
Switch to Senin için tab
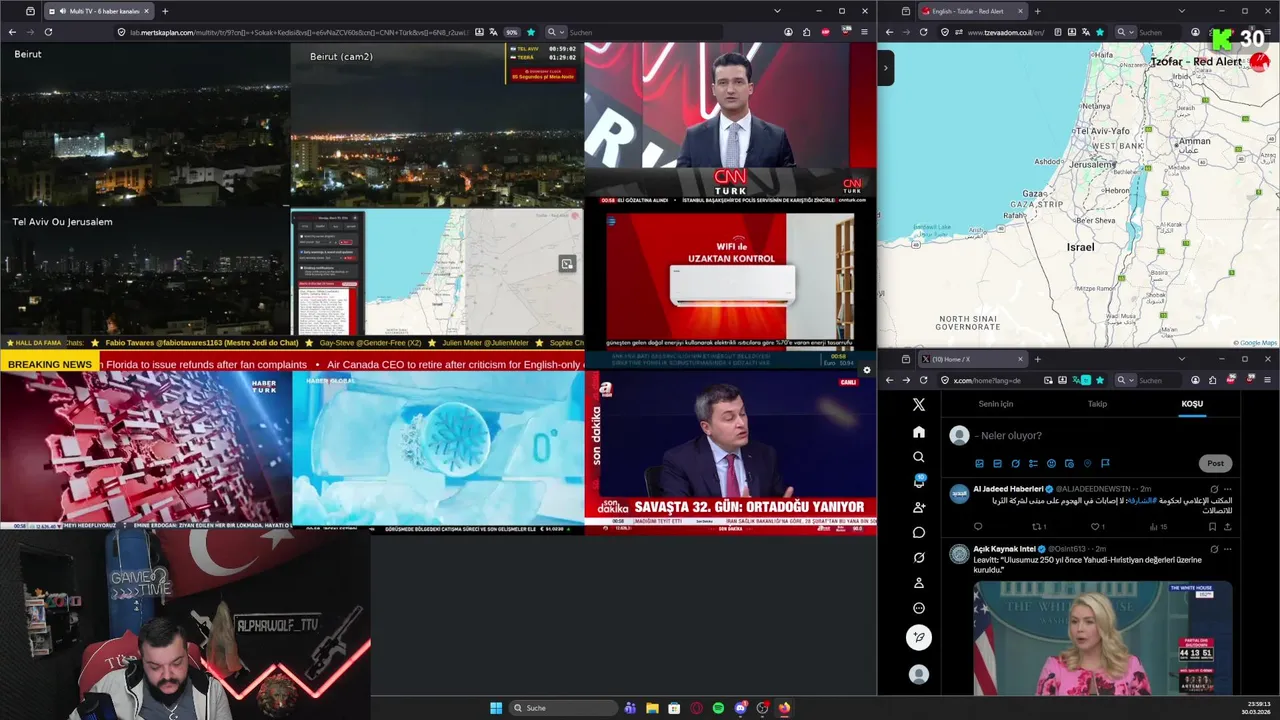pyautogui.click(x=995, y=404)
